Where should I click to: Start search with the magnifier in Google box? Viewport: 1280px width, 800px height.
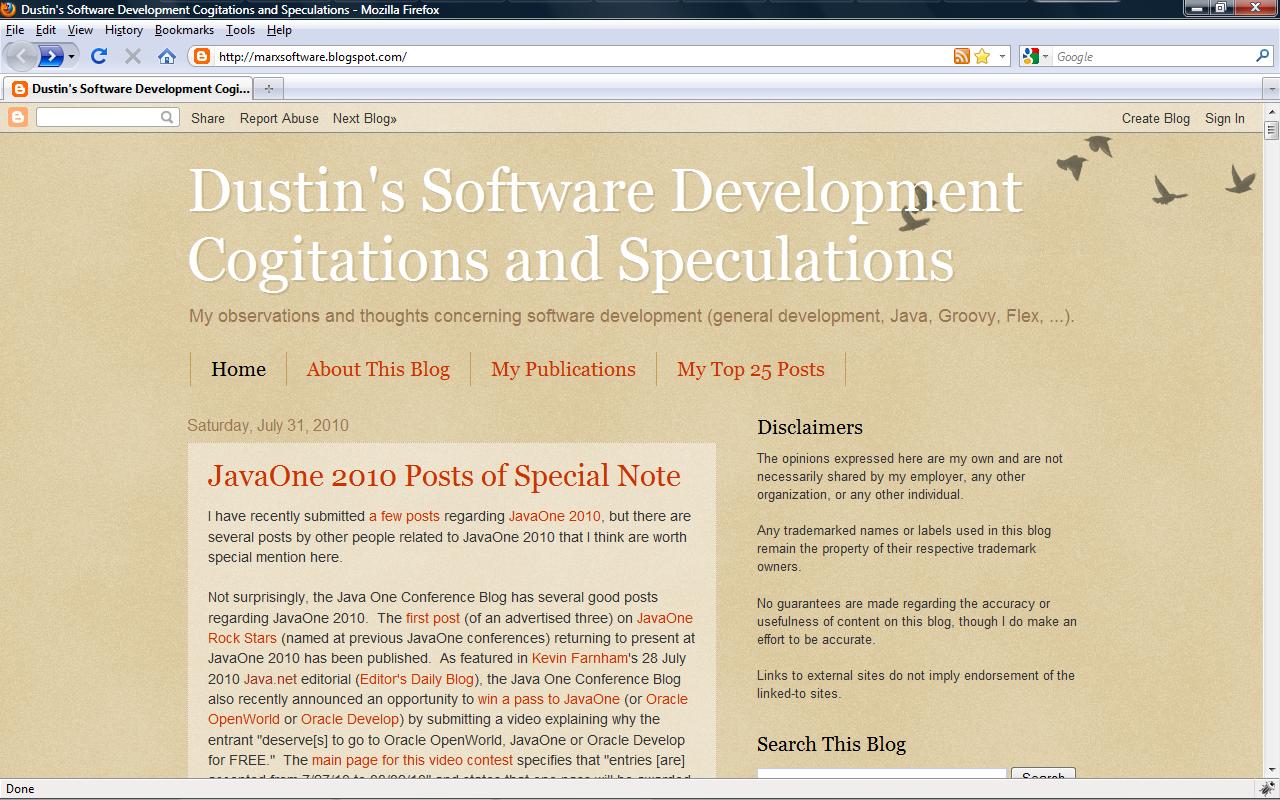(1263, 56)
